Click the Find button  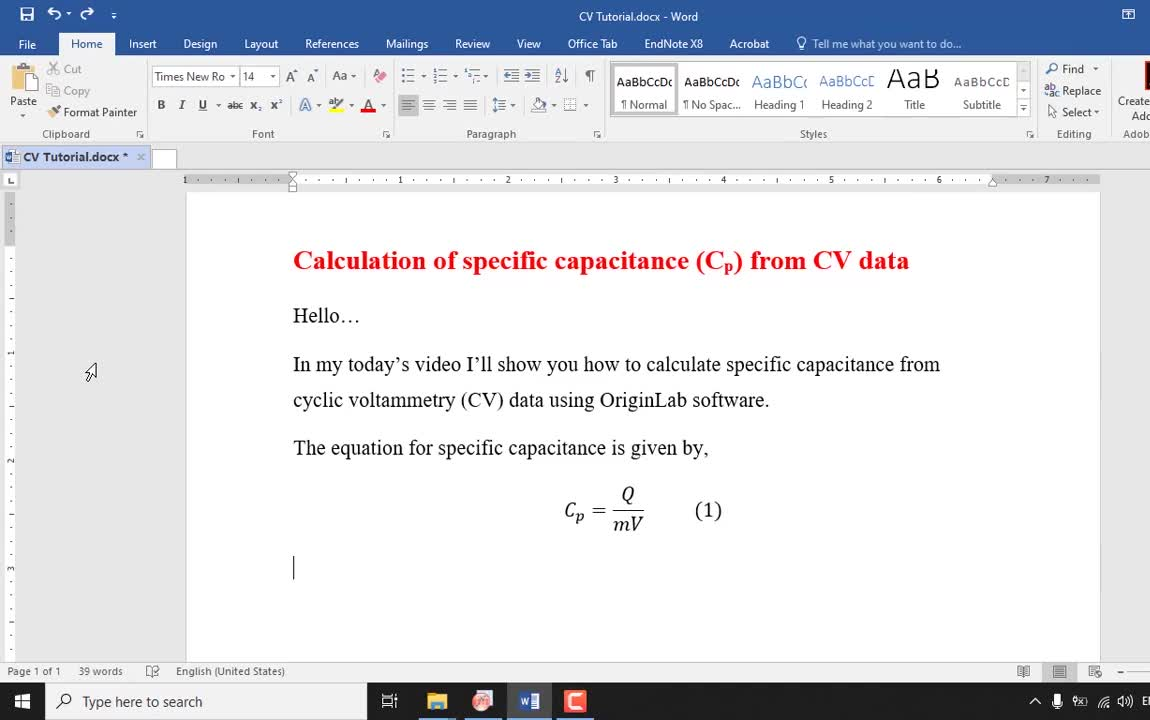click(1066, 69)
